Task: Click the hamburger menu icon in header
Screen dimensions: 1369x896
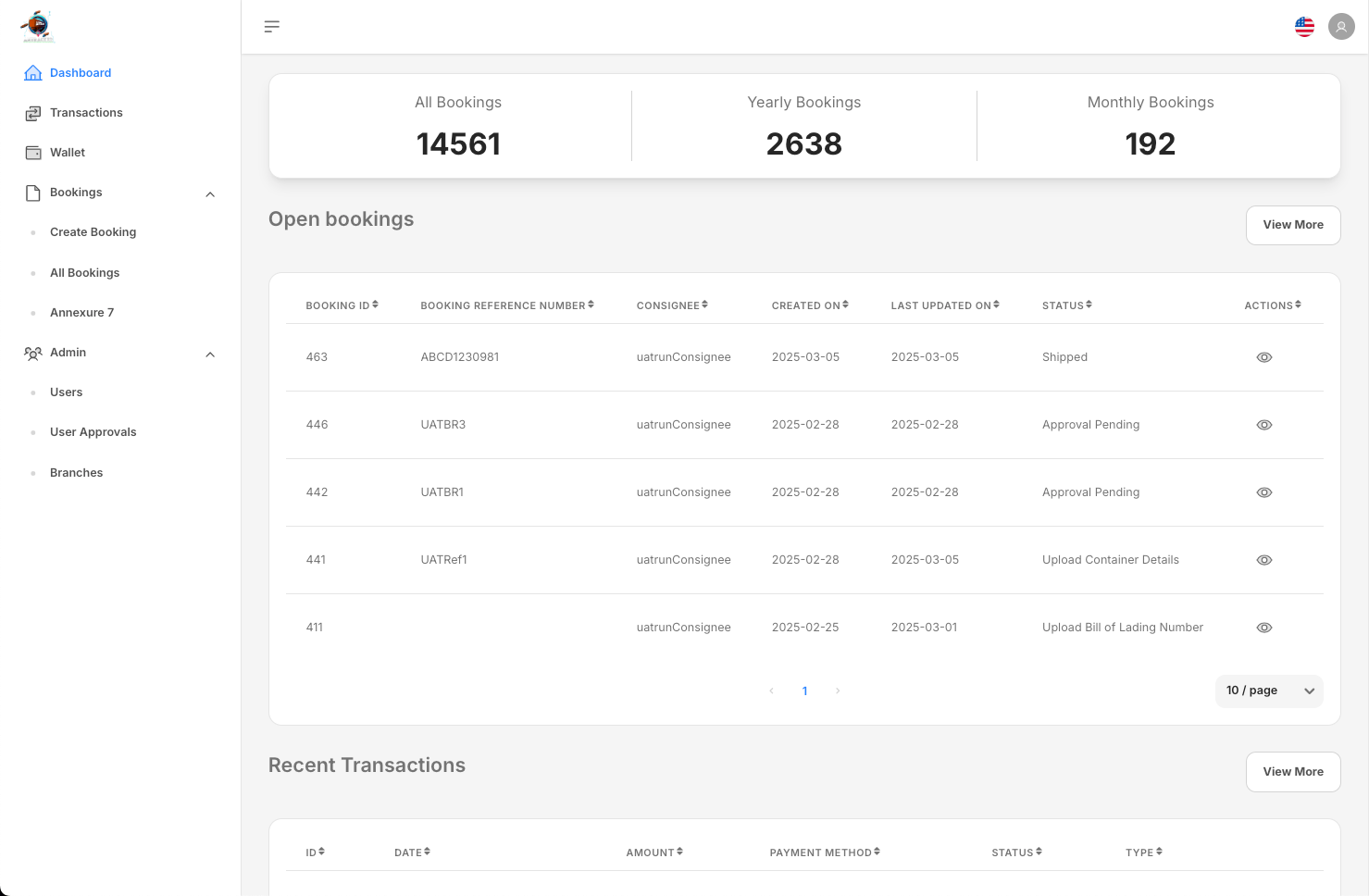Action: pyautogui.click(x=271, y=27)
